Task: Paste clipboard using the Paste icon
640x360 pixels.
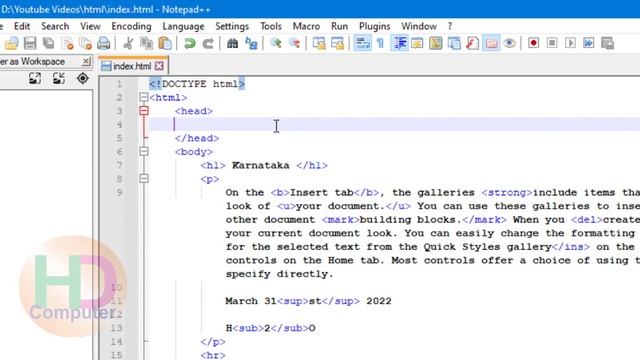Action: (x=165, y=43)
